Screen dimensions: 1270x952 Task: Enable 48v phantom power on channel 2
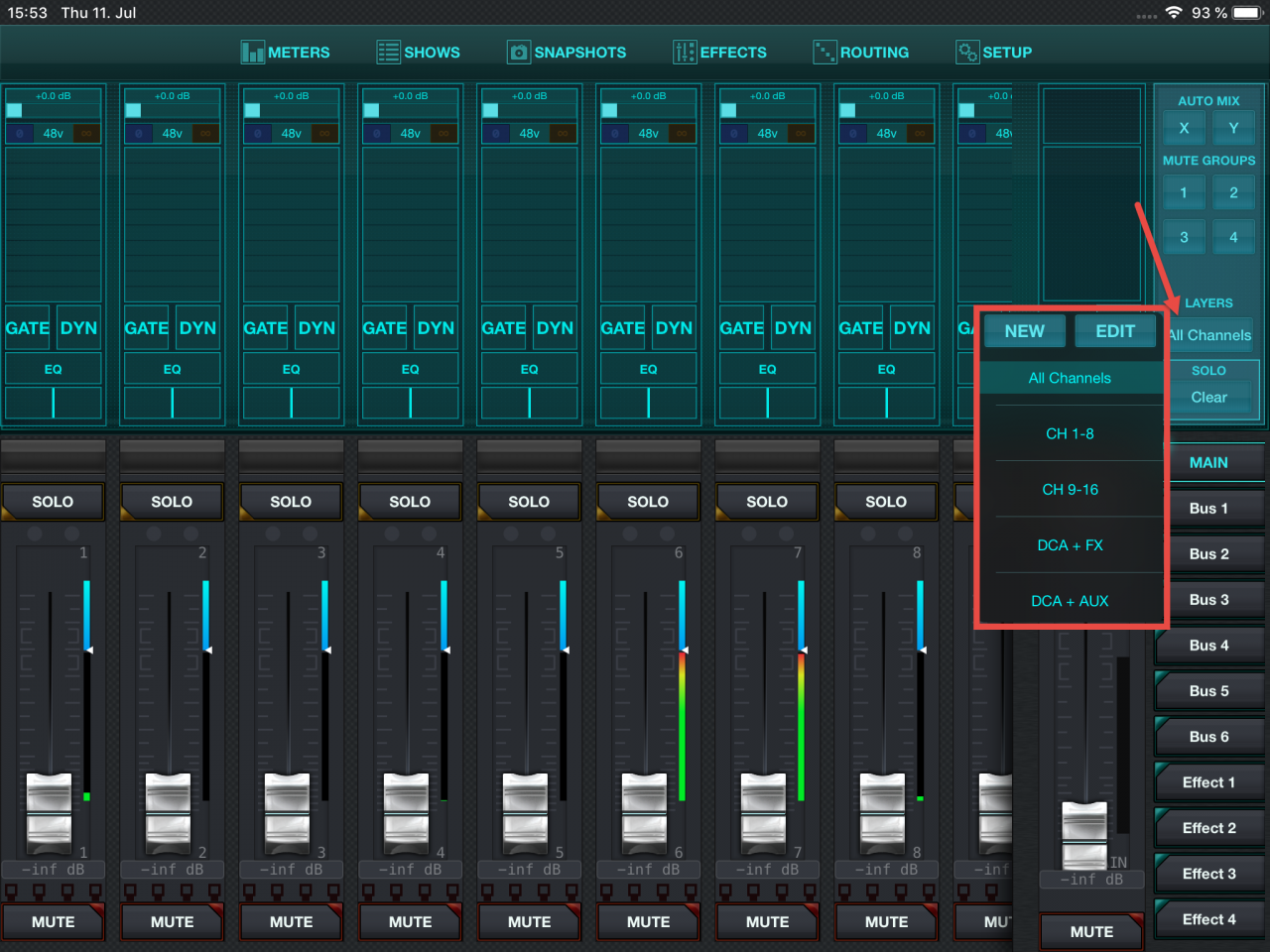[x=172, y=133]
